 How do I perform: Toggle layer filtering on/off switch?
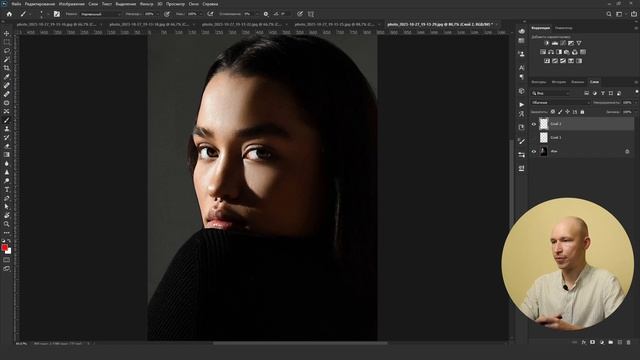(637, 91)
